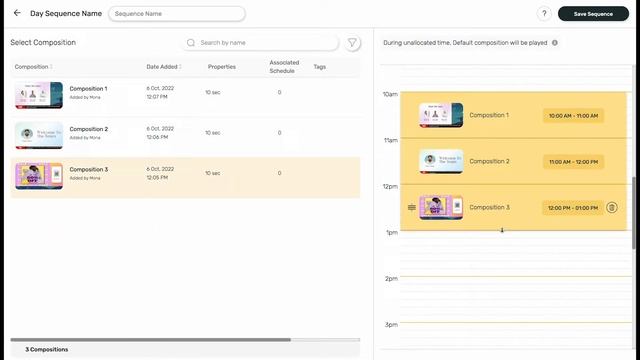Click Save Sequence button
Image resolution: width=640 pixels, height=360 pixels.
click(x=593, y=14)
